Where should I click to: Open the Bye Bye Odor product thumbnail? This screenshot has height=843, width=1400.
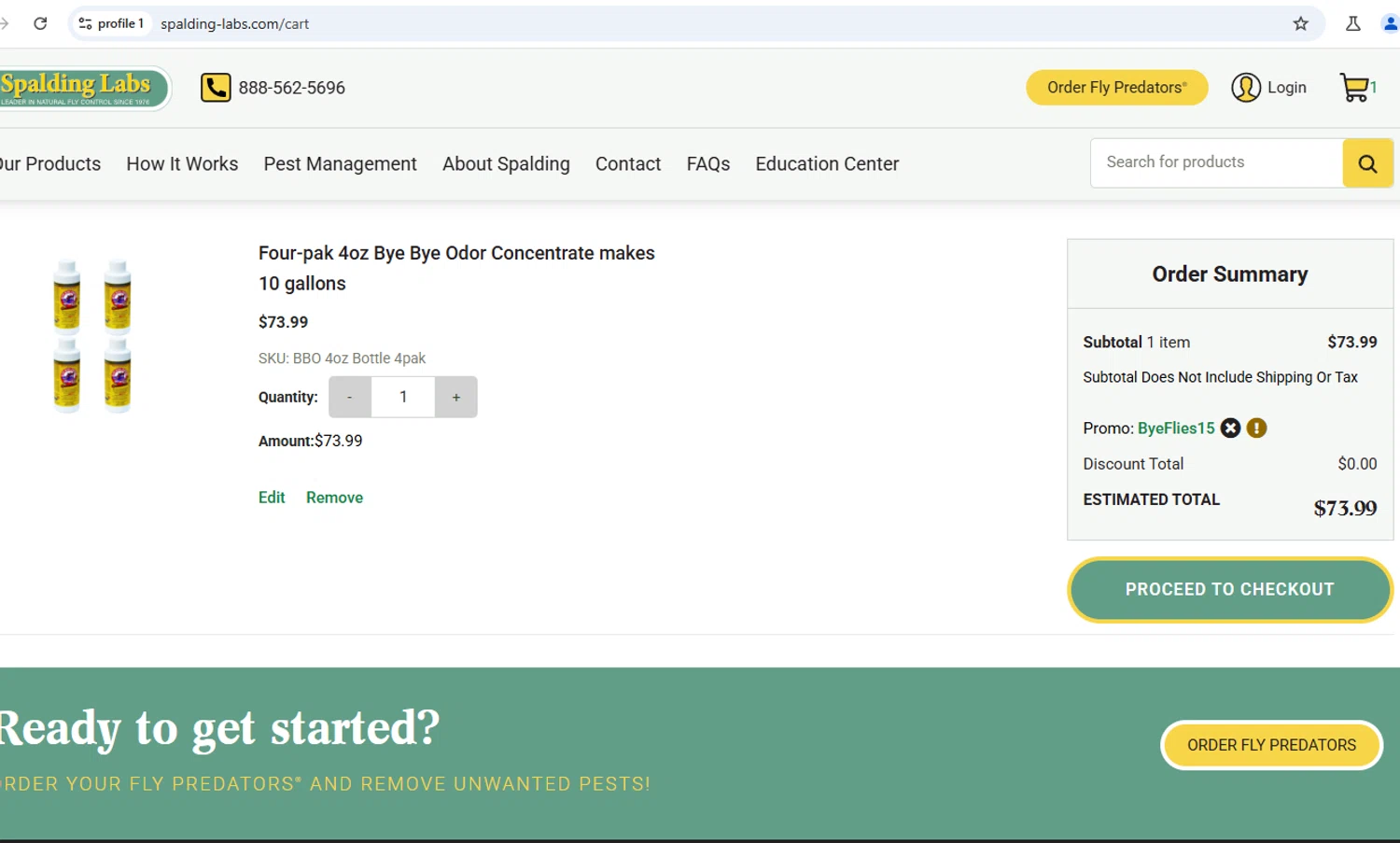tap(92, 335)
